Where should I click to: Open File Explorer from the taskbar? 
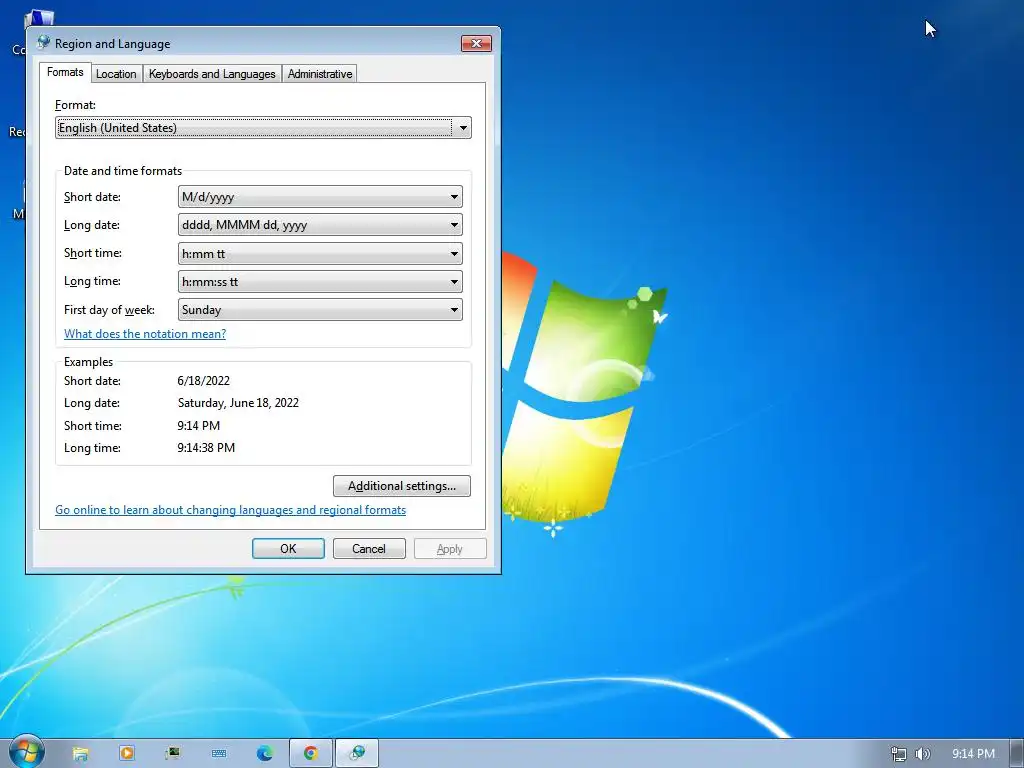pos(80,754)
